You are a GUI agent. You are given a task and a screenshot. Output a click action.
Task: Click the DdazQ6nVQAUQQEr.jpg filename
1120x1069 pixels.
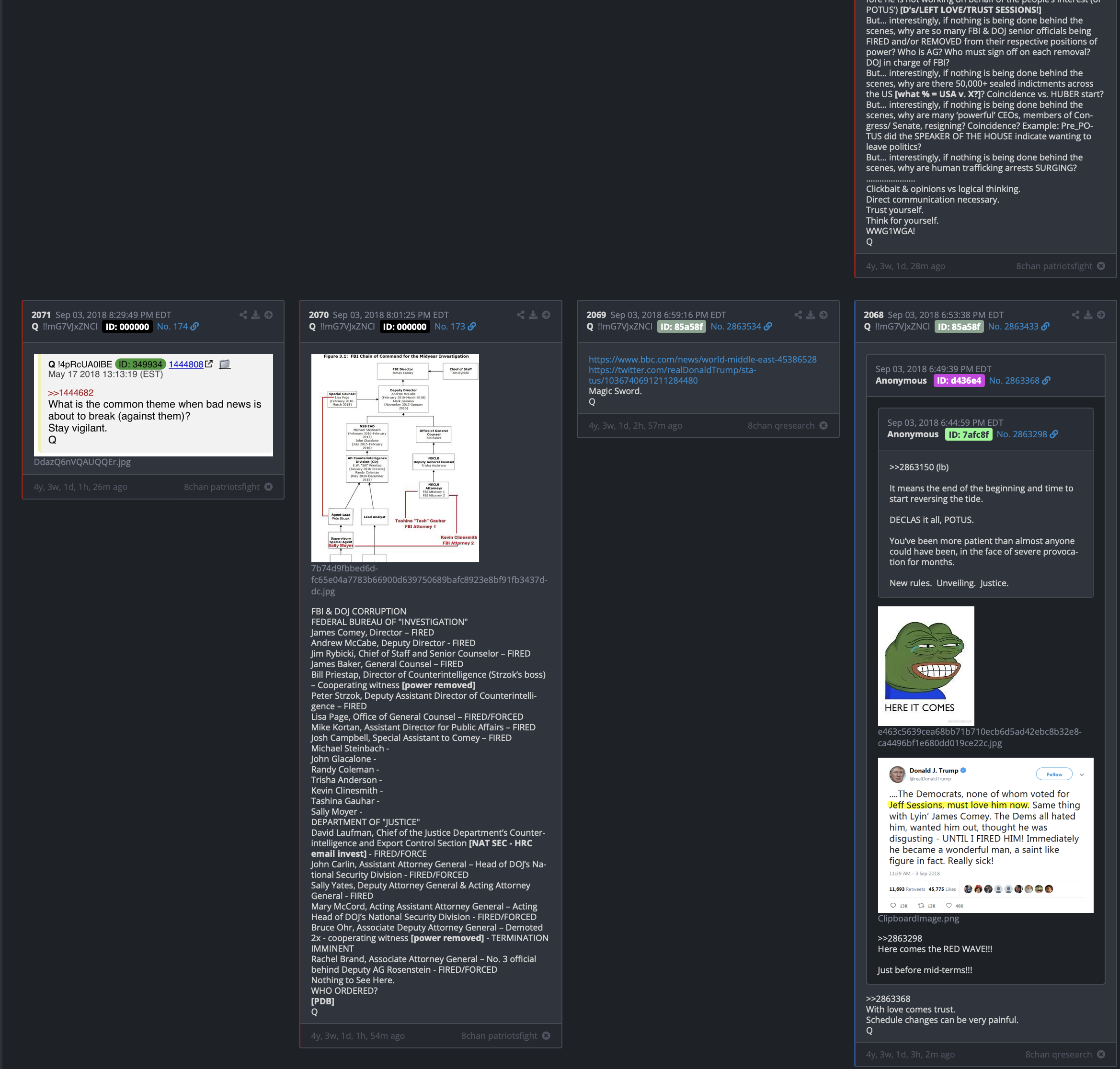82,462
